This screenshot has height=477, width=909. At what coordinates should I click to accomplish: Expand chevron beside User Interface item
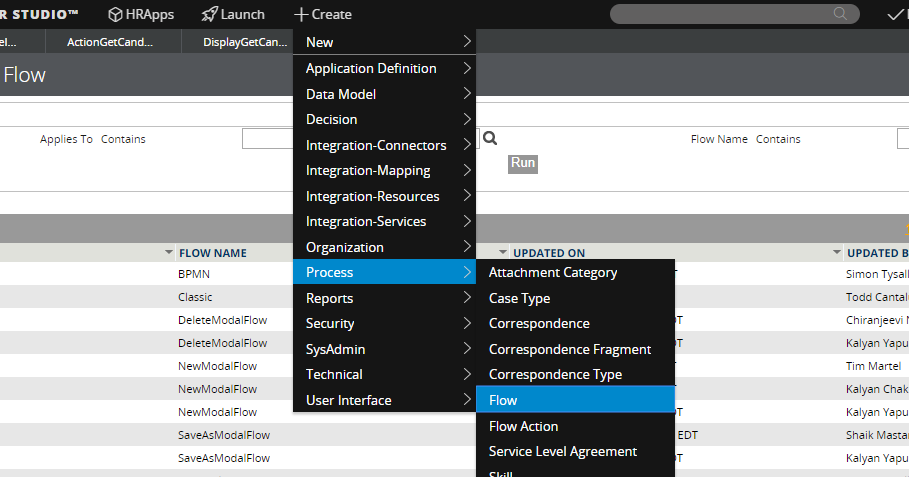(x=467, y=399)
